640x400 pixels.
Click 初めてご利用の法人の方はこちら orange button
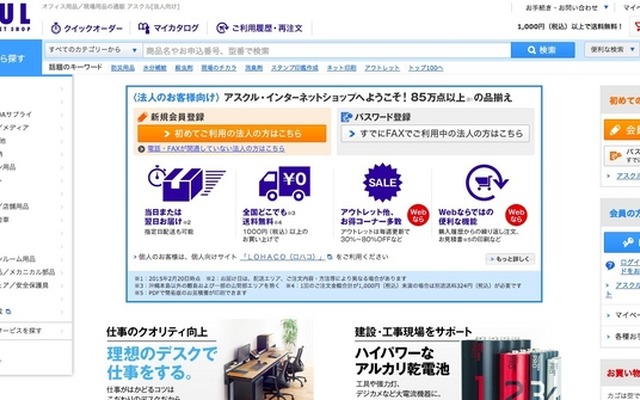pyautogui.click(x=232, y=133)
